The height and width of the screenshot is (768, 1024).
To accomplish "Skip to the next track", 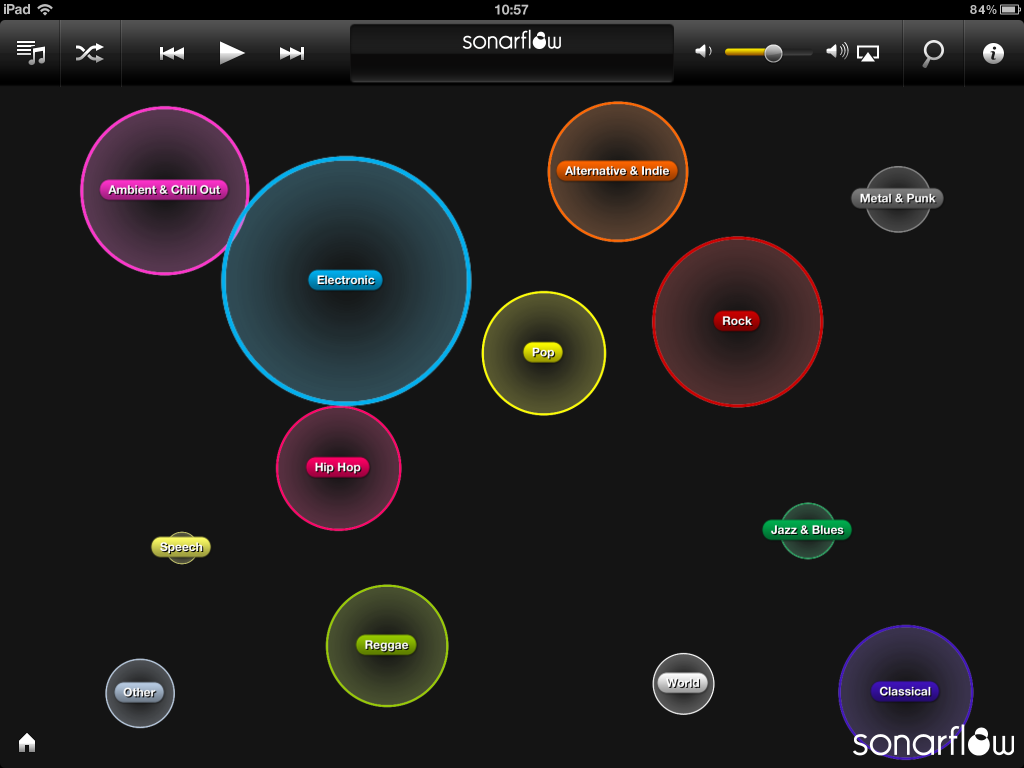I will (x=292, y=54).
